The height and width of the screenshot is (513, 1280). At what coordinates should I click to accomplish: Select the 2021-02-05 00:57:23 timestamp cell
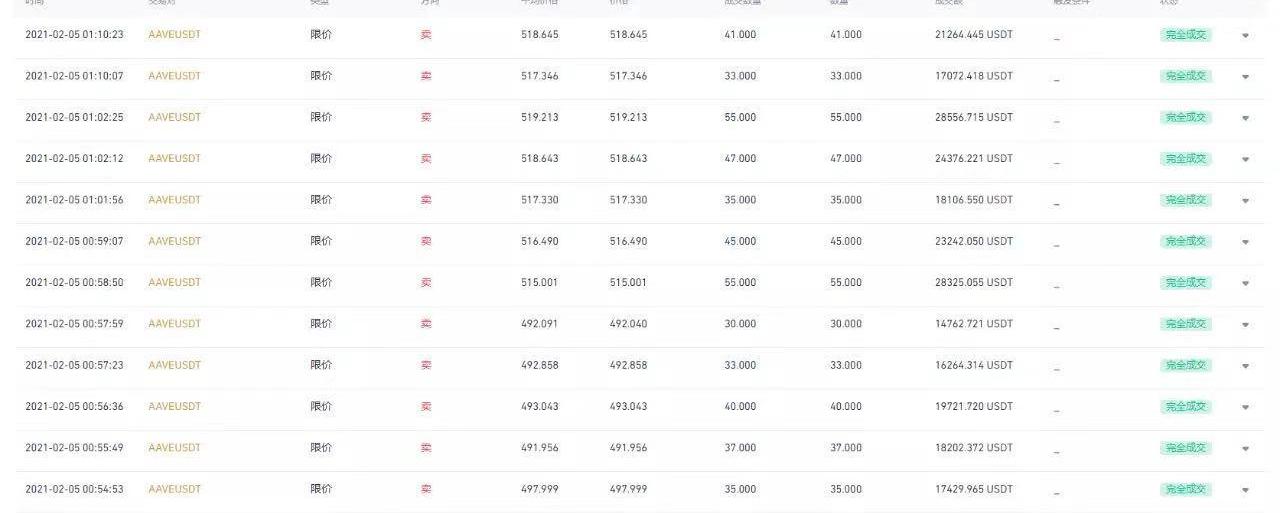point(74,365)
